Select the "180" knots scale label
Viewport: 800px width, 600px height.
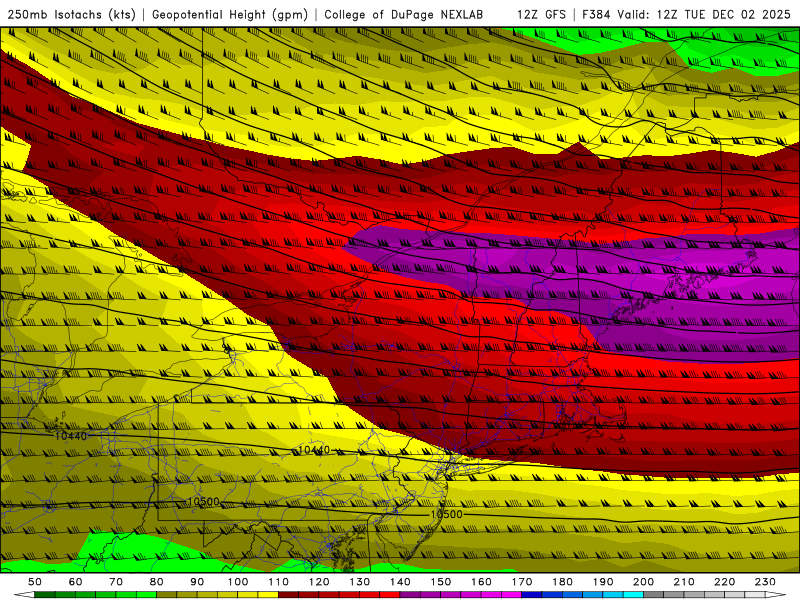coord(562,582)
